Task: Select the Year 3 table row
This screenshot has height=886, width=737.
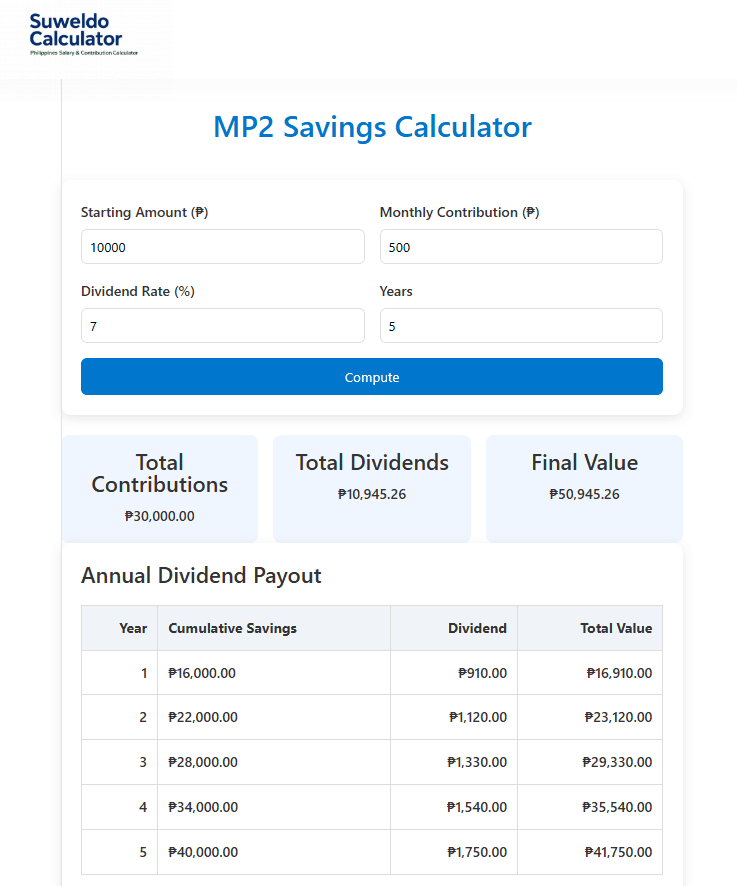Action: point(371,762)
